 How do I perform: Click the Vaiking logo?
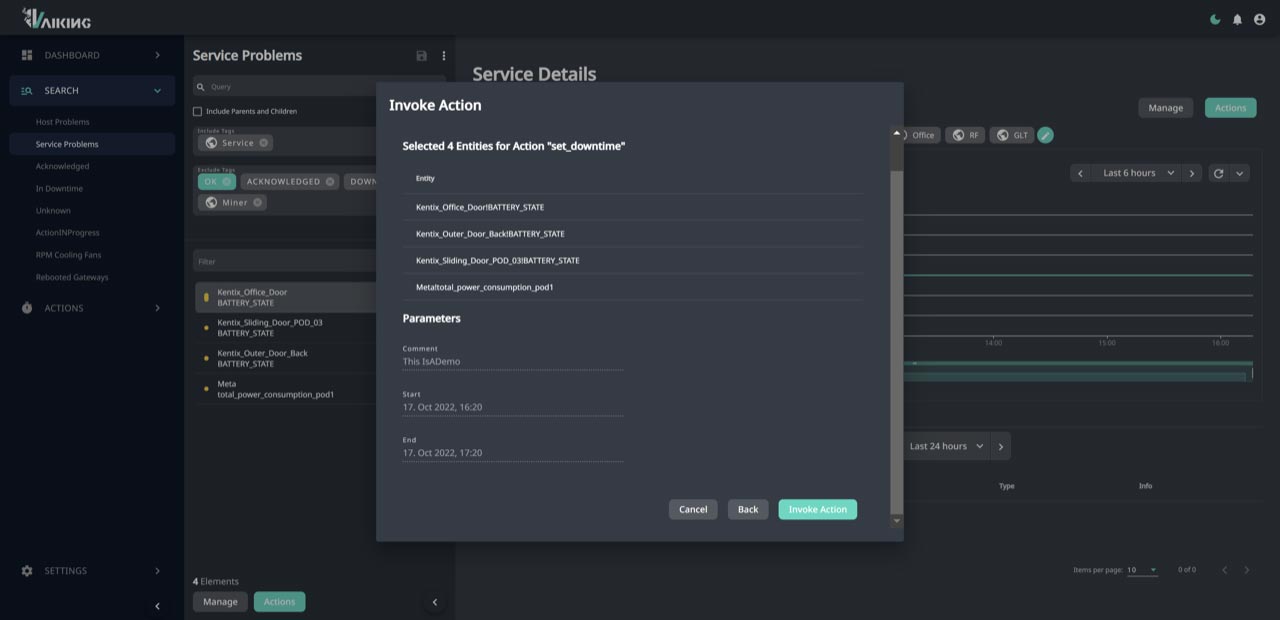click(x=56, y=18)
